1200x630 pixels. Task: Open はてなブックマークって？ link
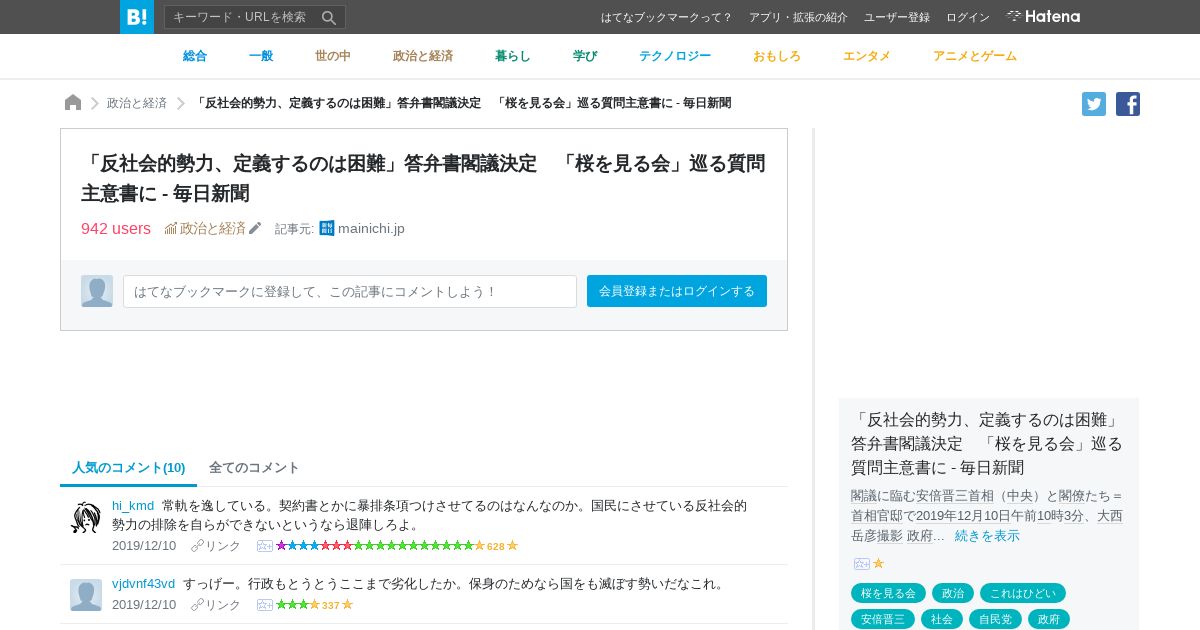(x=667, y=17)
